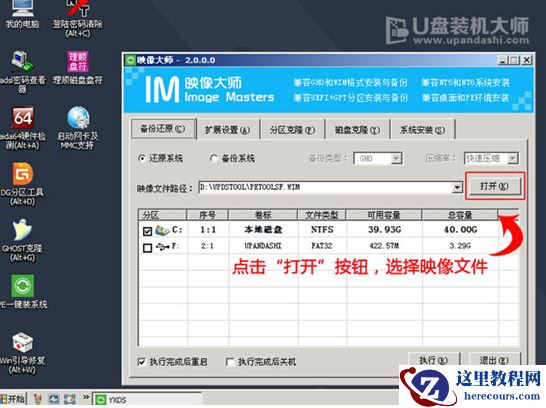Click the 3.29G total capacity cell

click(460, 246)
